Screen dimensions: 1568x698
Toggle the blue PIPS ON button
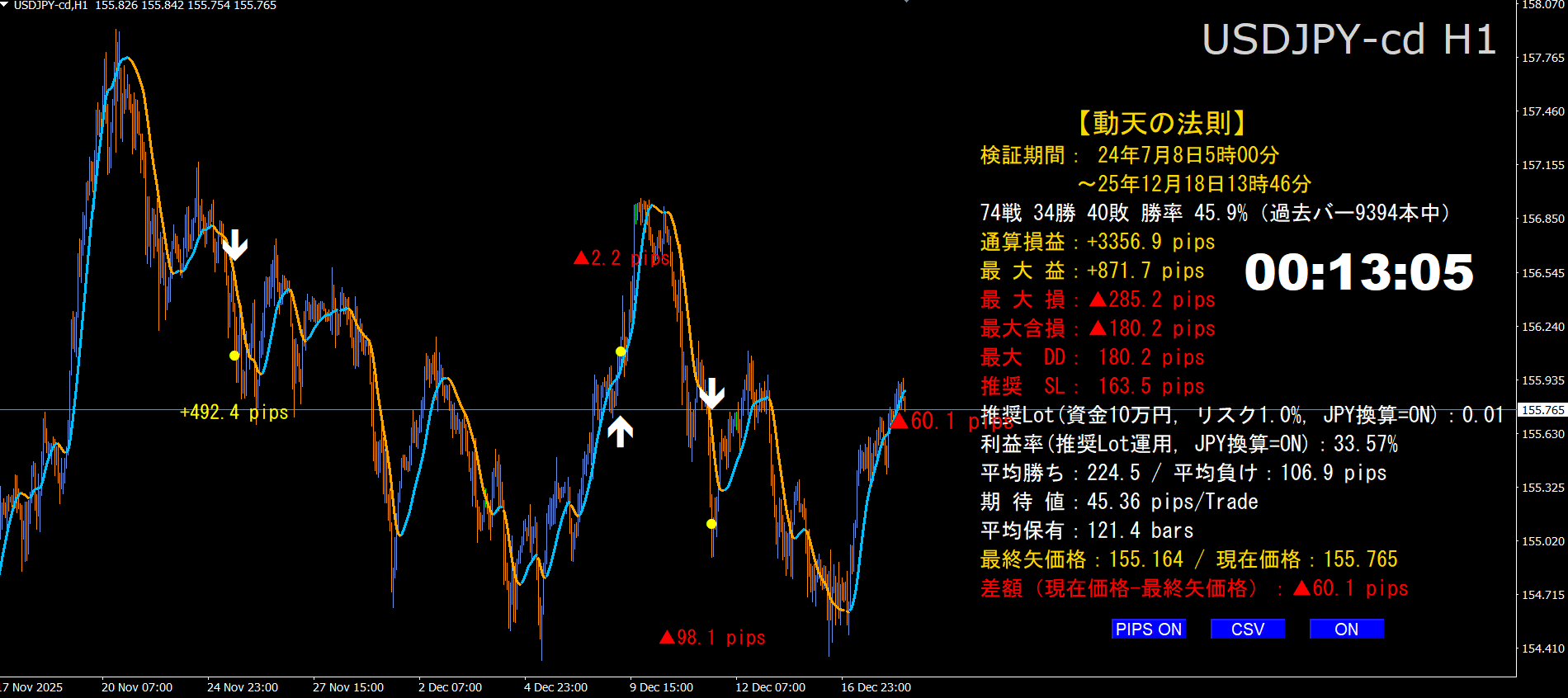point(1149,630)
